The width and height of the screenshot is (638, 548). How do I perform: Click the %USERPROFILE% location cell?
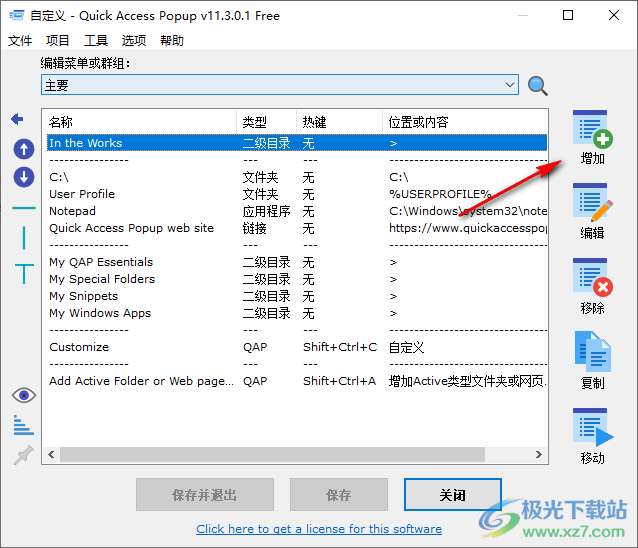(440, 194)
